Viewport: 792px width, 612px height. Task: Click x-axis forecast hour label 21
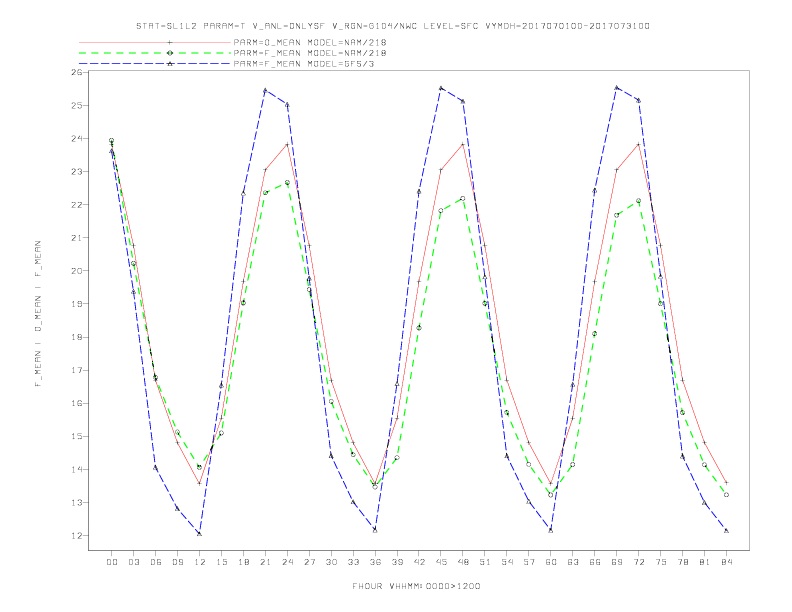pyautogui.click(x=266, y=562)
